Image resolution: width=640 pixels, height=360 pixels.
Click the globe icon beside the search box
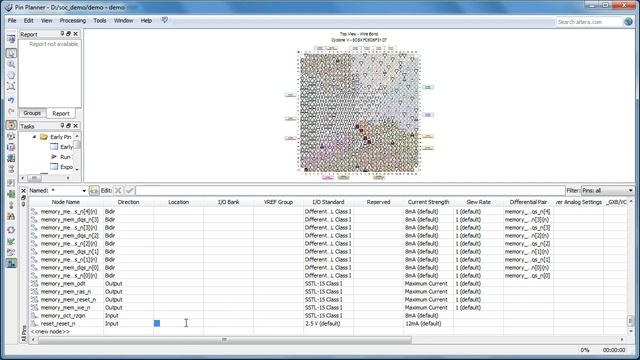629,22
